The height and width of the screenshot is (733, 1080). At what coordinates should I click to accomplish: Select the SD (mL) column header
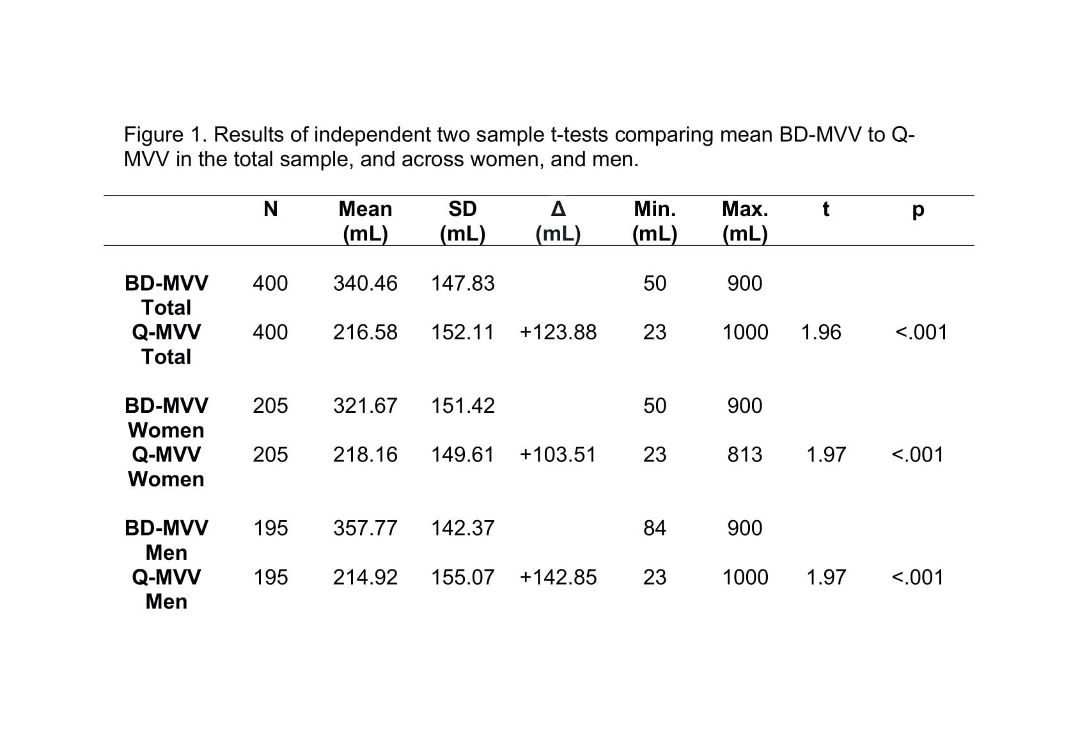tap(463, 221)
